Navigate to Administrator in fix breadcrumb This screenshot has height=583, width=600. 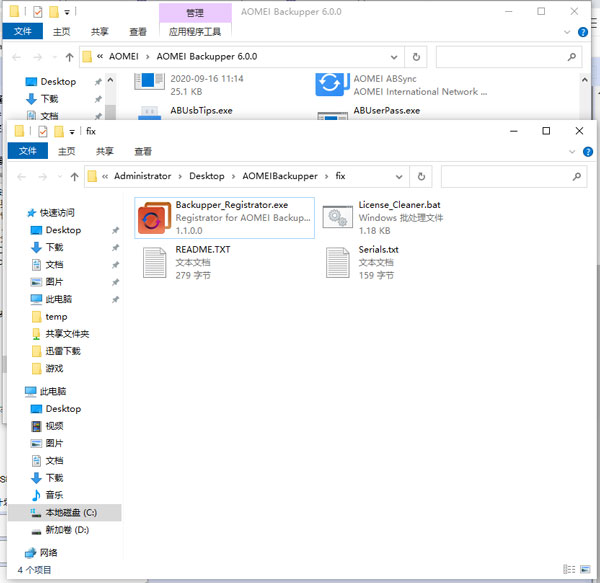coord(142,176)
